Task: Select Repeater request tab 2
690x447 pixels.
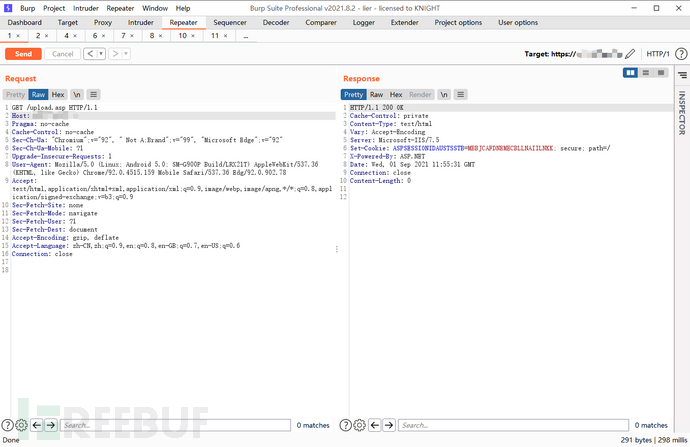Action: [x=38, y=36]
